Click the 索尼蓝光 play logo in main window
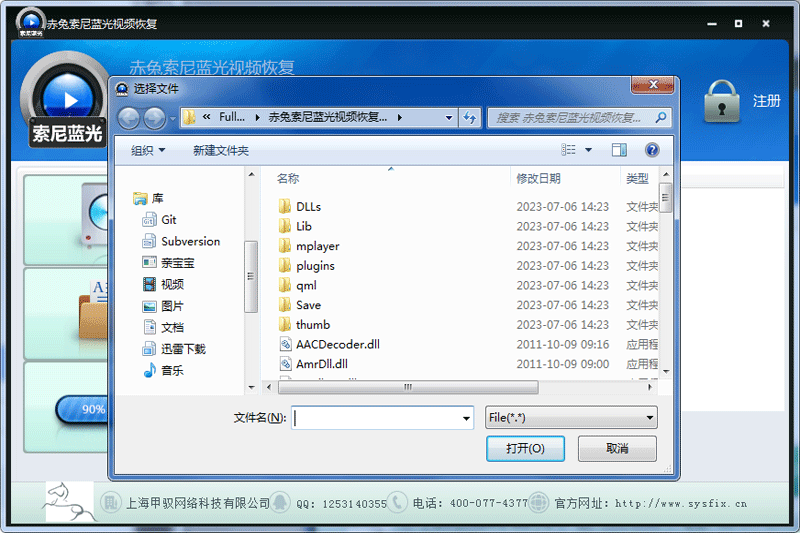800x533 pixels. [x=67, y=100]
